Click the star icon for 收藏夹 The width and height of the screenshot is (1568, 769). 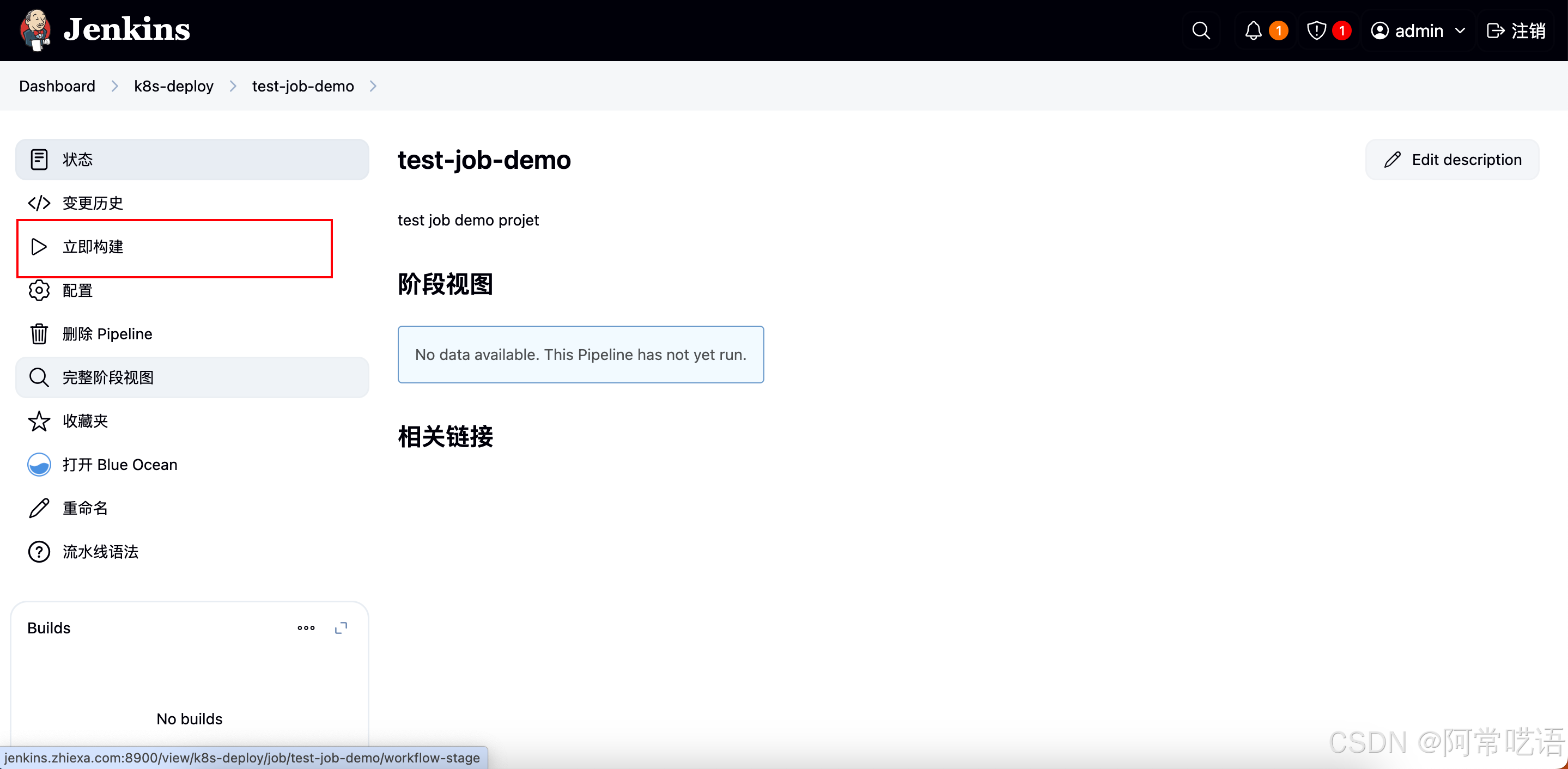39,421
